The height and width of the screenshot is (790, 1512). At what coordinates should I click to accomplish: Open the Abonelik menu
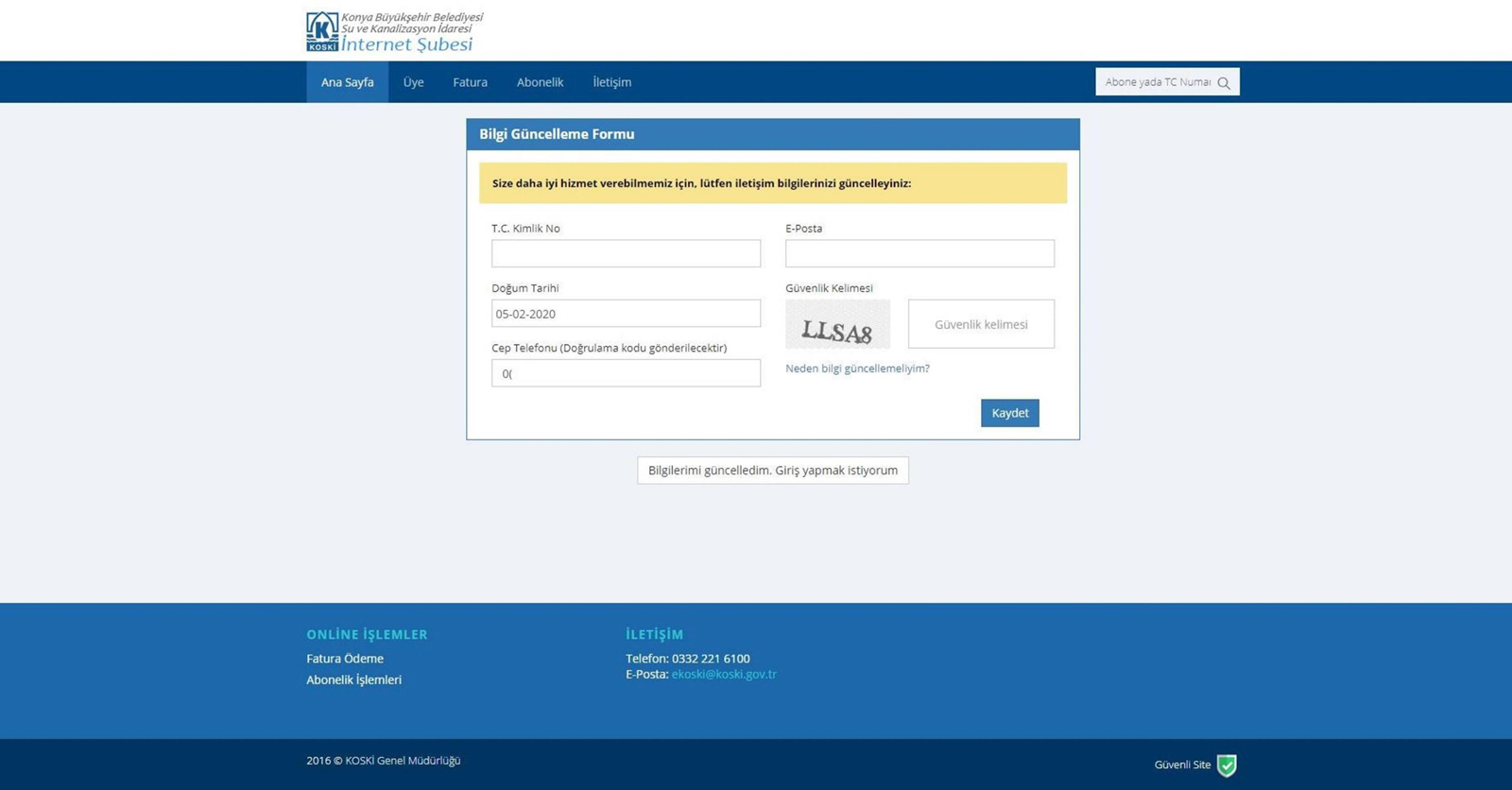pos(540,82)
